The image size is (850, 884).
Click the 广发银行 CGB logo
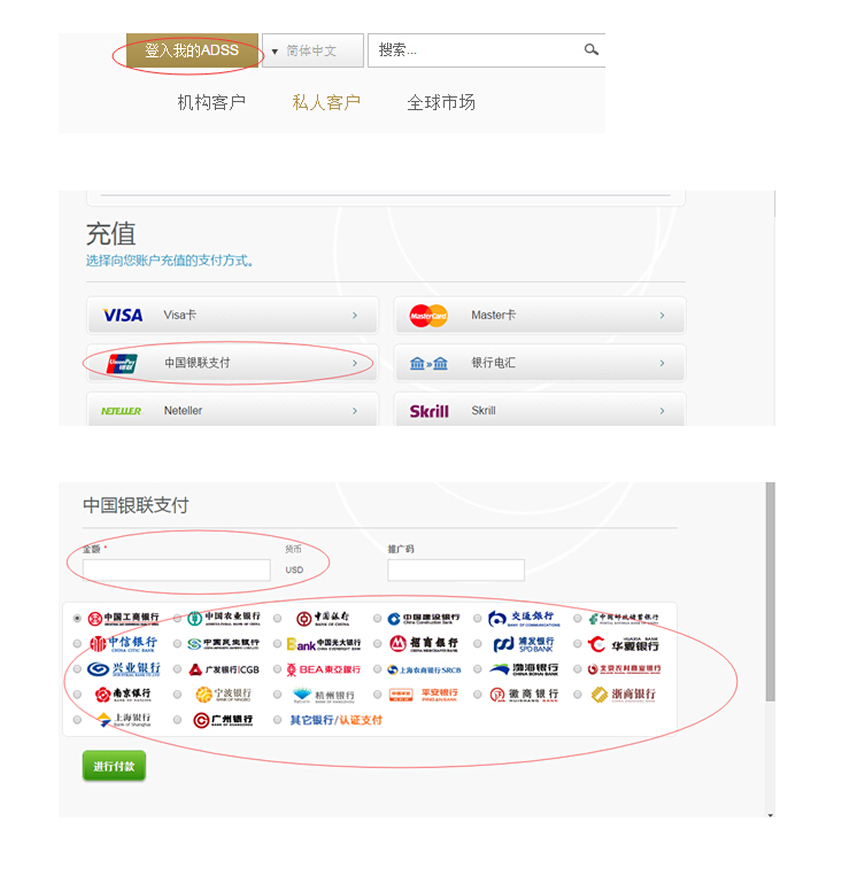click(224, 669)
